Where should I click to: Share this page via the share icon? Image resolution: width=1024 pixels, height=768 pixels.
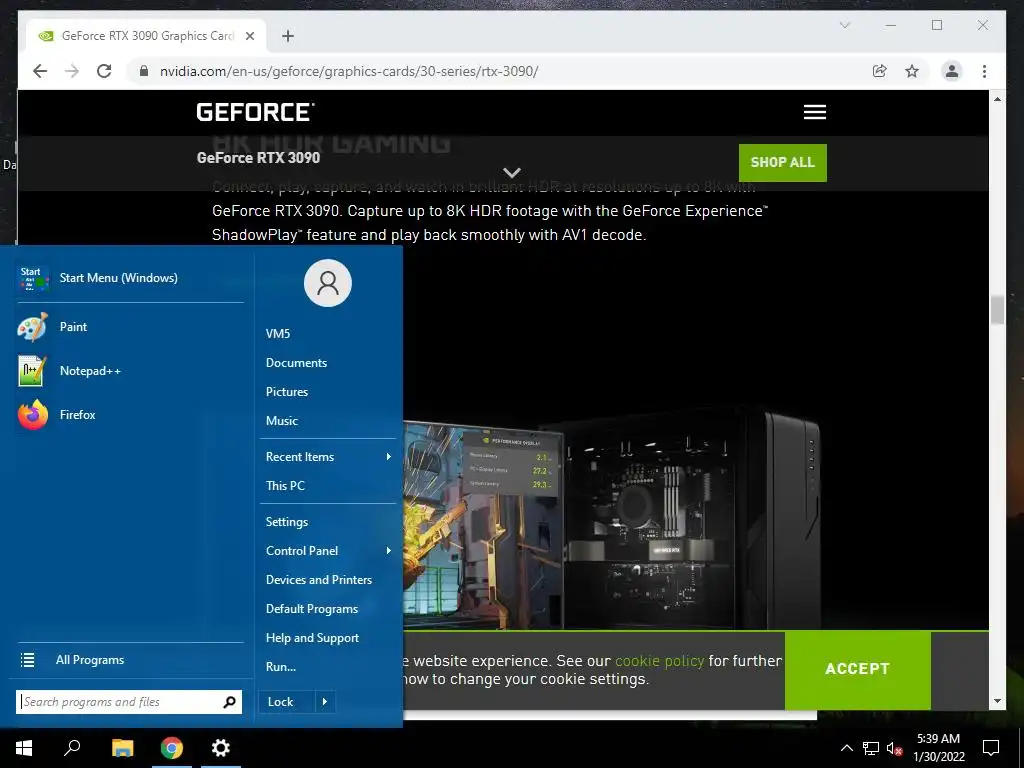point(880,71)
